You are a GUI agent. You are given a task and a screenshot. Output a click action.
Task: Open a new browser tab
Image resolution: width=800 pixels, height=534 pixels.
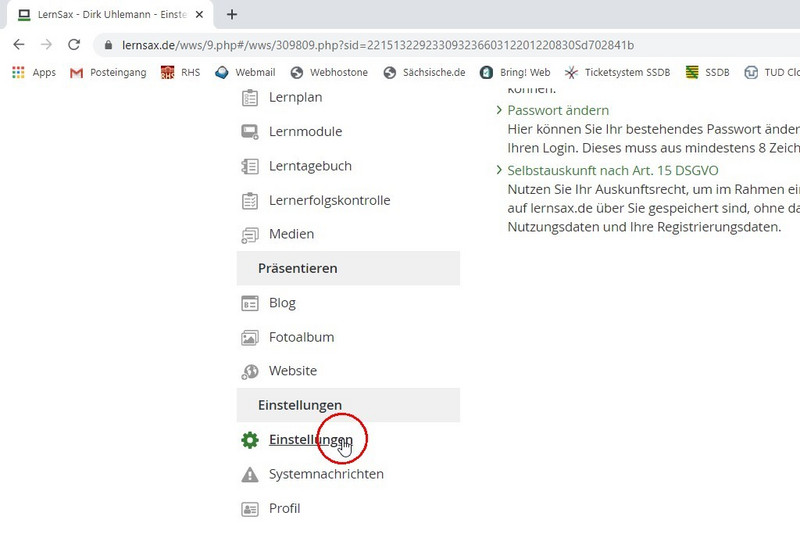pyautogui.click(x=232, y=15)
